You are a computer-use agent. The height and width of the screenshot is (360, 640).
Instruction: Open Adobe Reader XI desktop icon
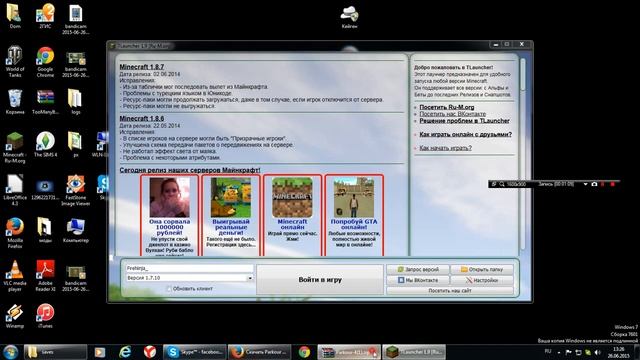45,276
